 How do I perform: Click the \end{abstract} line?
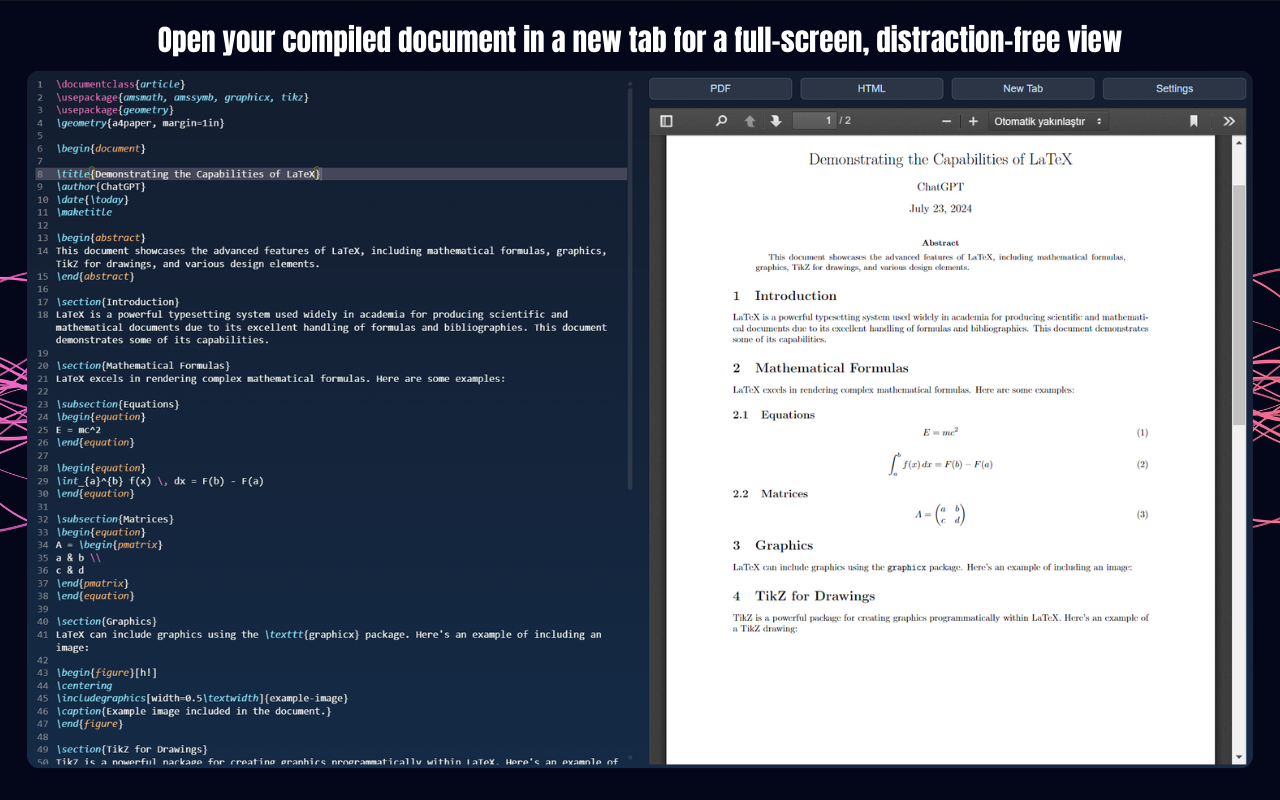point(95,276)
